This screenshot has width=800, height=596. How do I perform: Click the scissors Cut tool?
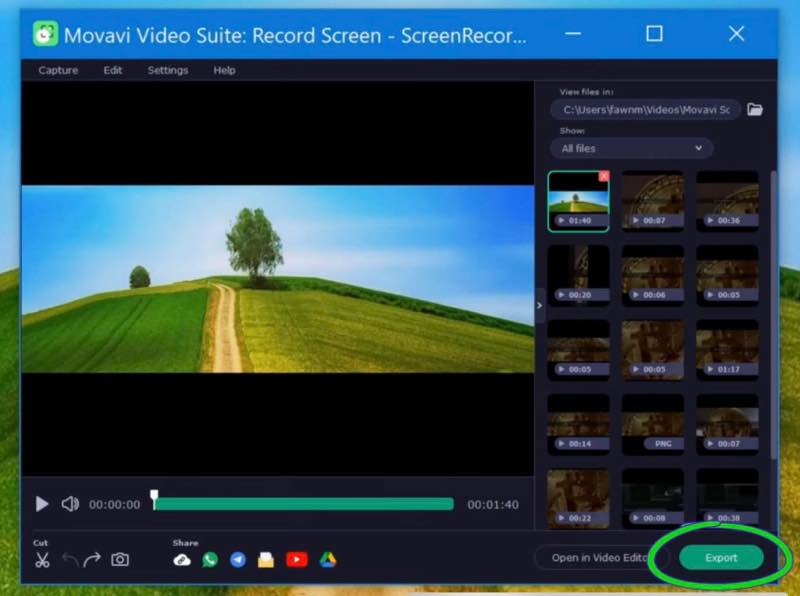41,560
